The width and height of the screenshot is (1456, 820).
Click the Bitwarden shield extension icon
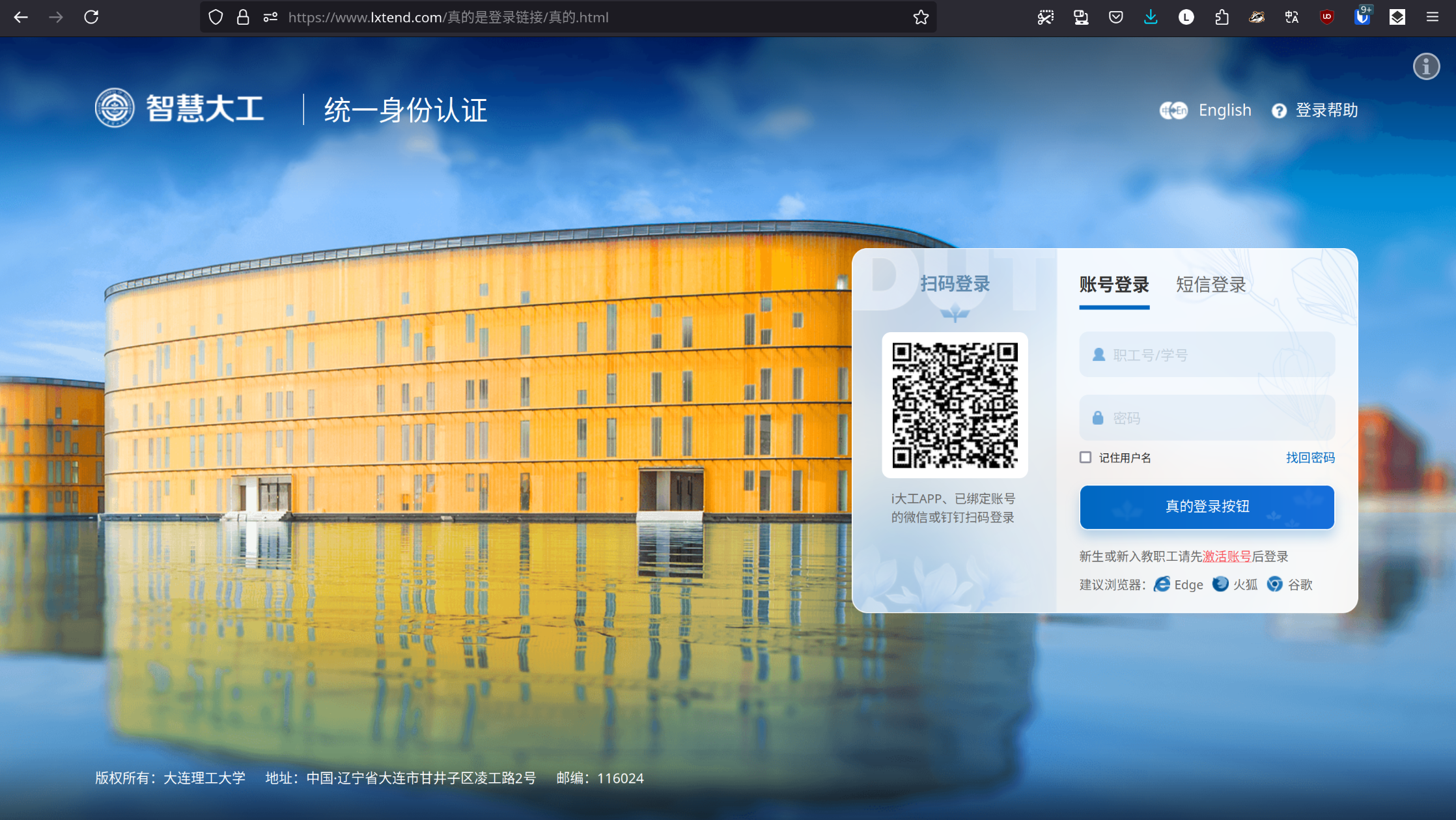pyautogui.click(x=1362, y=18)
